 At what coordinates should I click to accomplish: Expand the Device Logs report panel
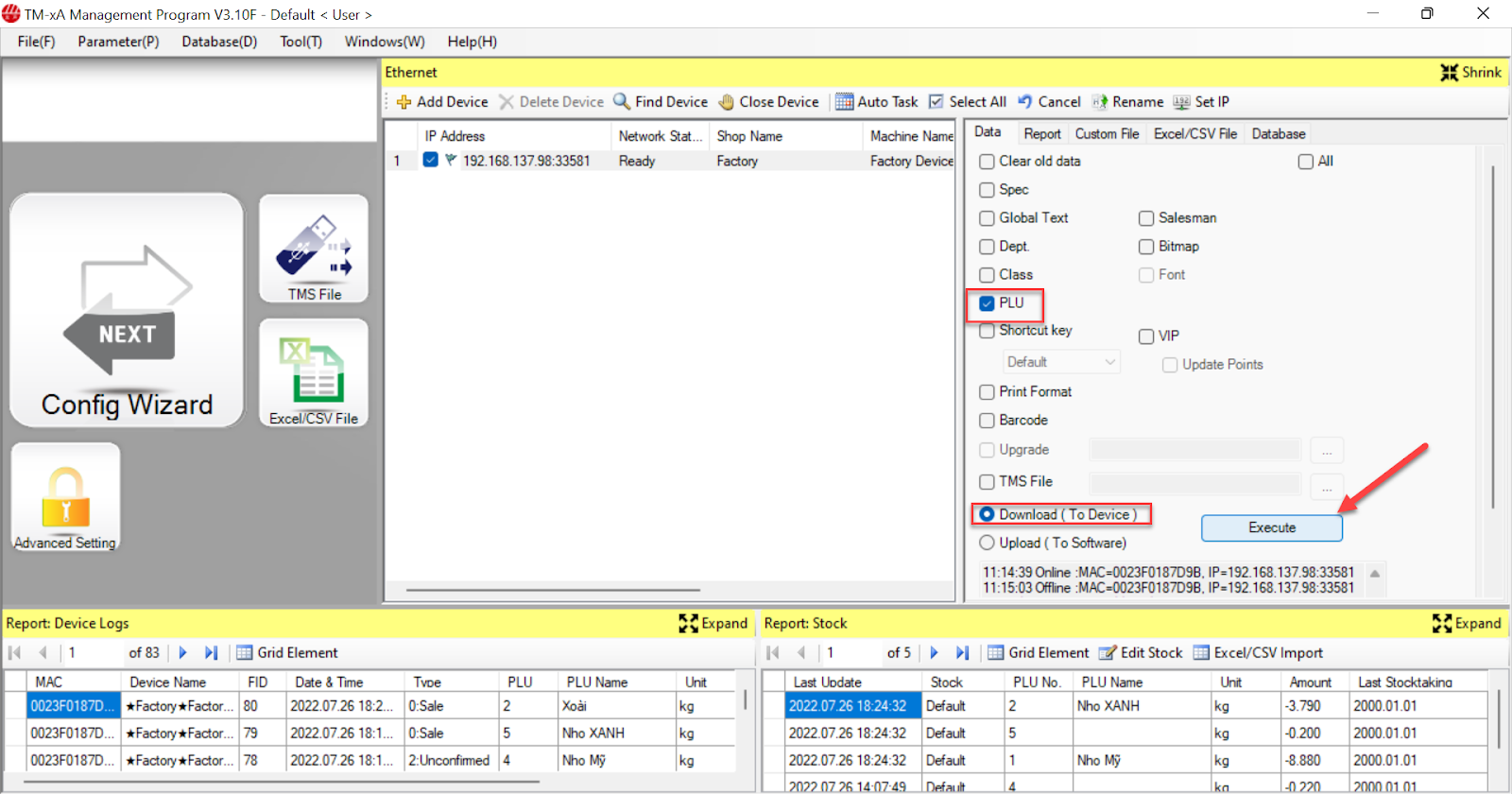[x=713, y=623]
